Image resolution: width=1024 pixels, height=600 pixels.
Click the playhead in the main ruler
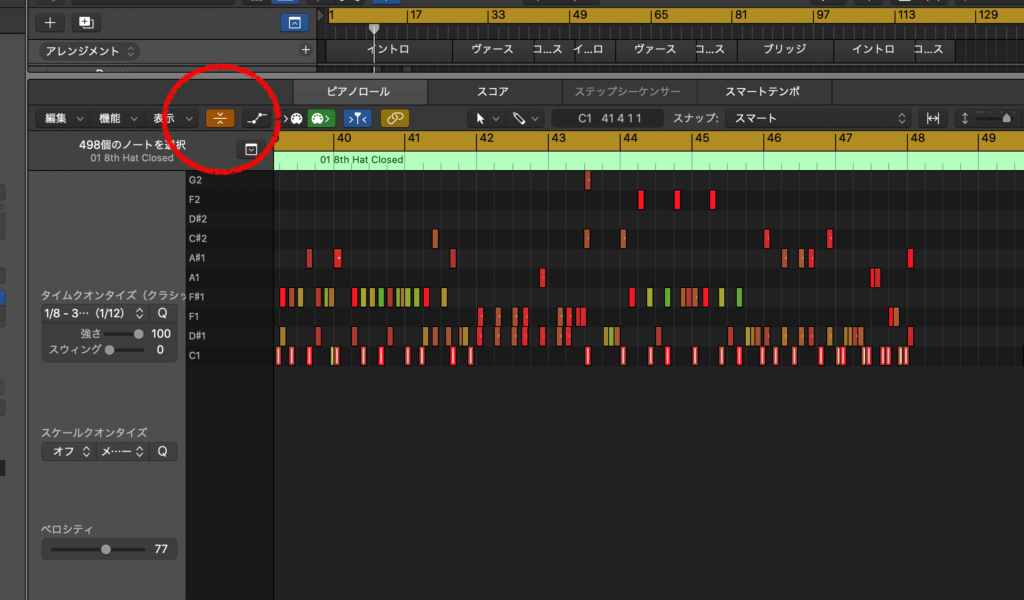(374, 29)
